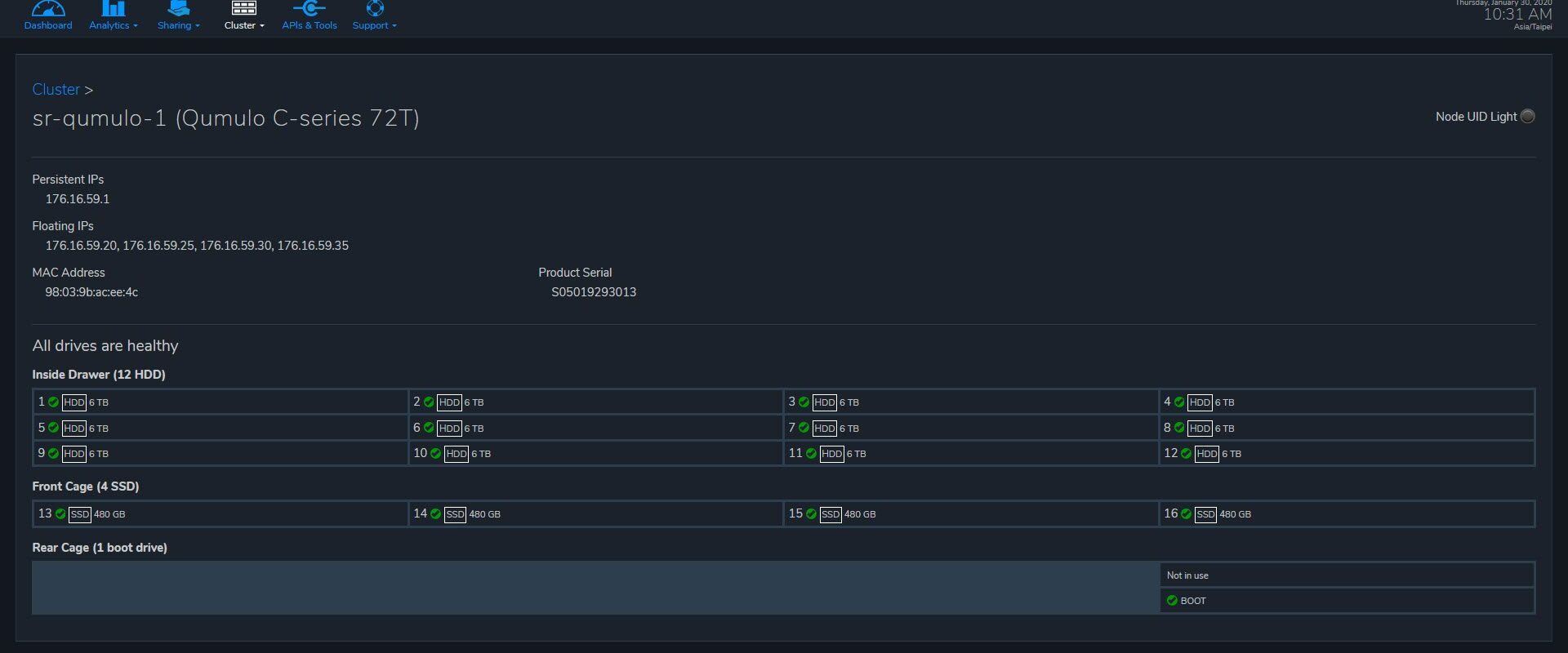Click the green health check for drive 11
This screenshot has width=1568, height=653.
pos(811,453)
